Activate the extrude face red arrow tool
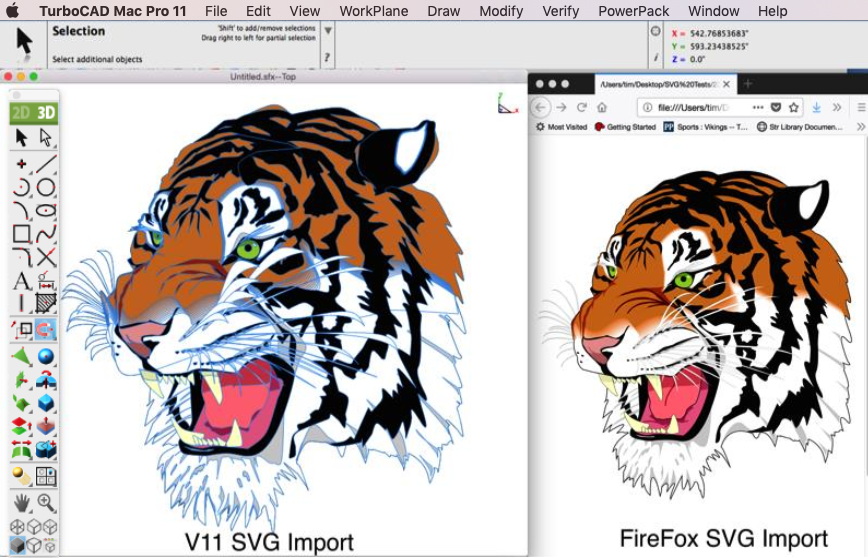The width and height of the screenshot is (868, 558). pos(45,426)
